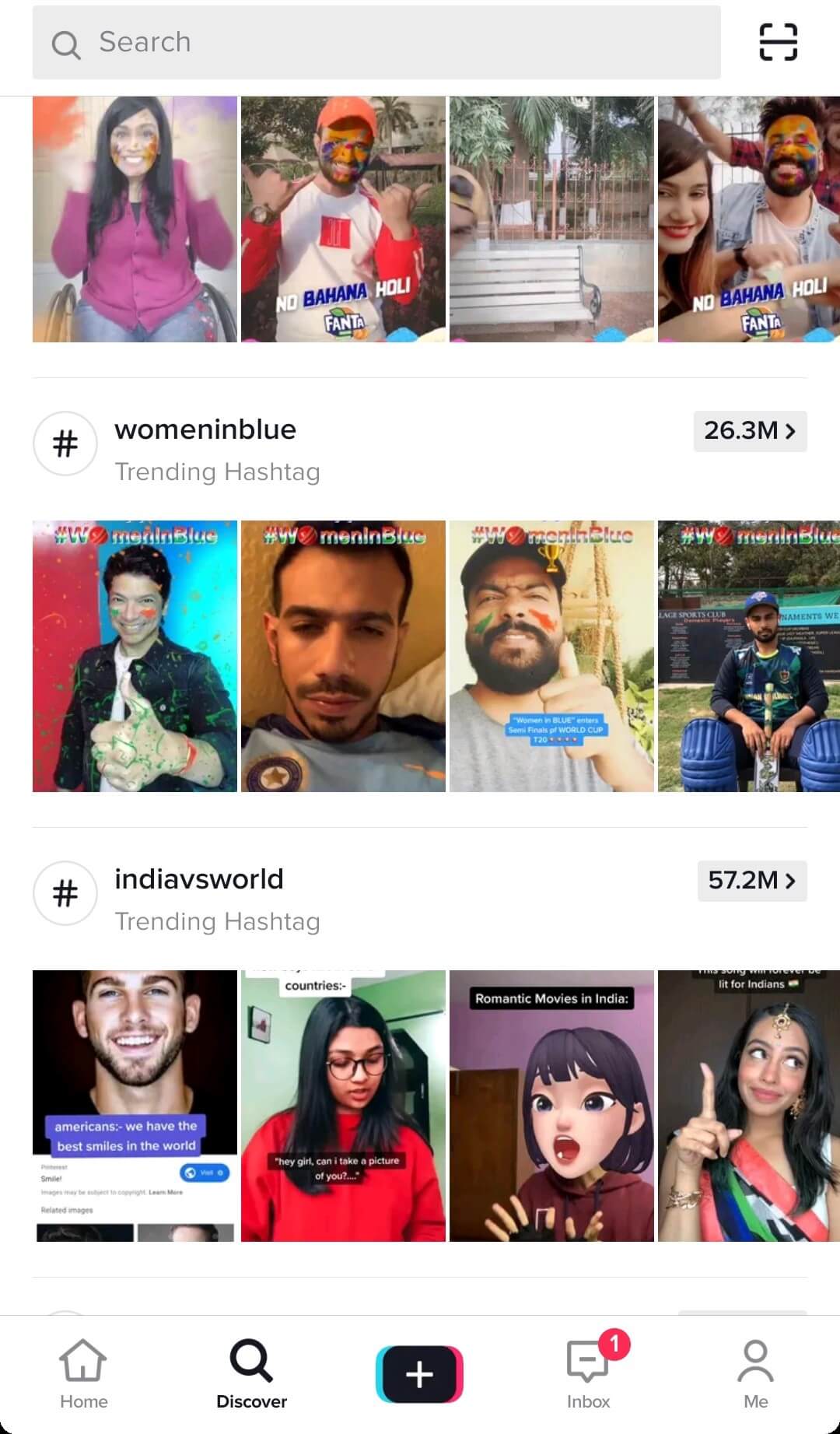Tap the search magnifier icon
The height and width of the screenshot is (1434, 840).
[x=66, y=44]
